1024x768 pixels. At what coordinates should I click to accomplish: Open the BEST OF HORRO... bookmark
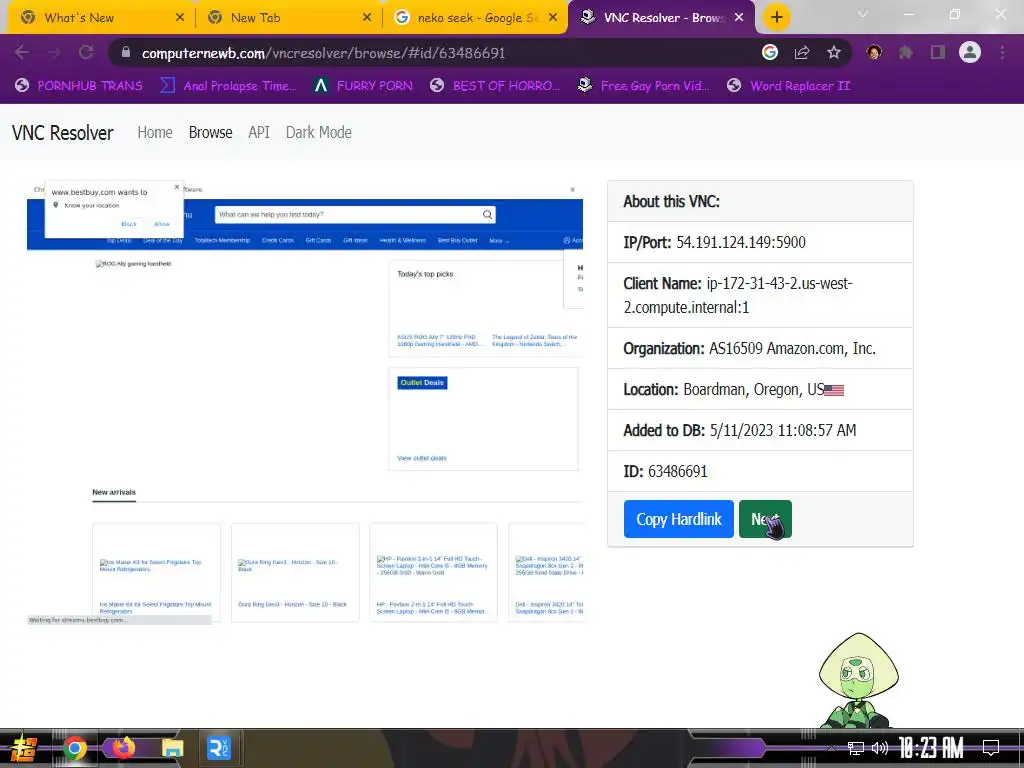point(495,86)
